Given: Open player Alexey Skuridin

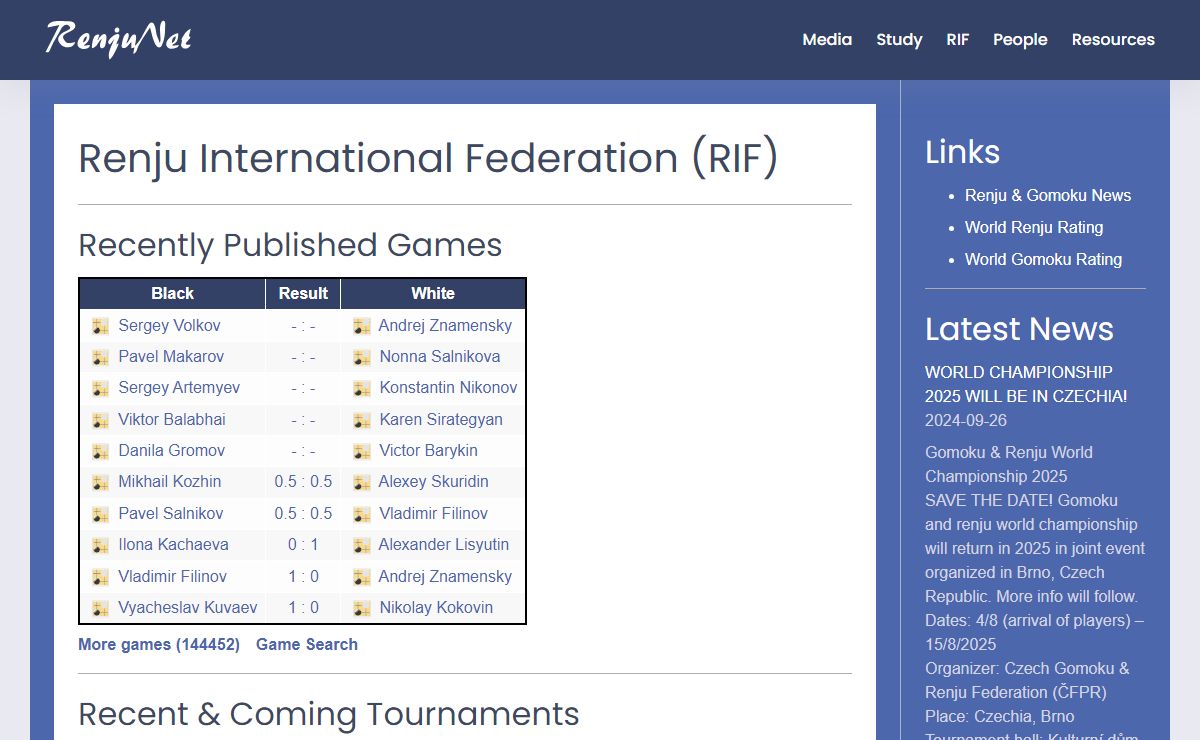Looking at the screenshot, I should [x=433, y=481].
